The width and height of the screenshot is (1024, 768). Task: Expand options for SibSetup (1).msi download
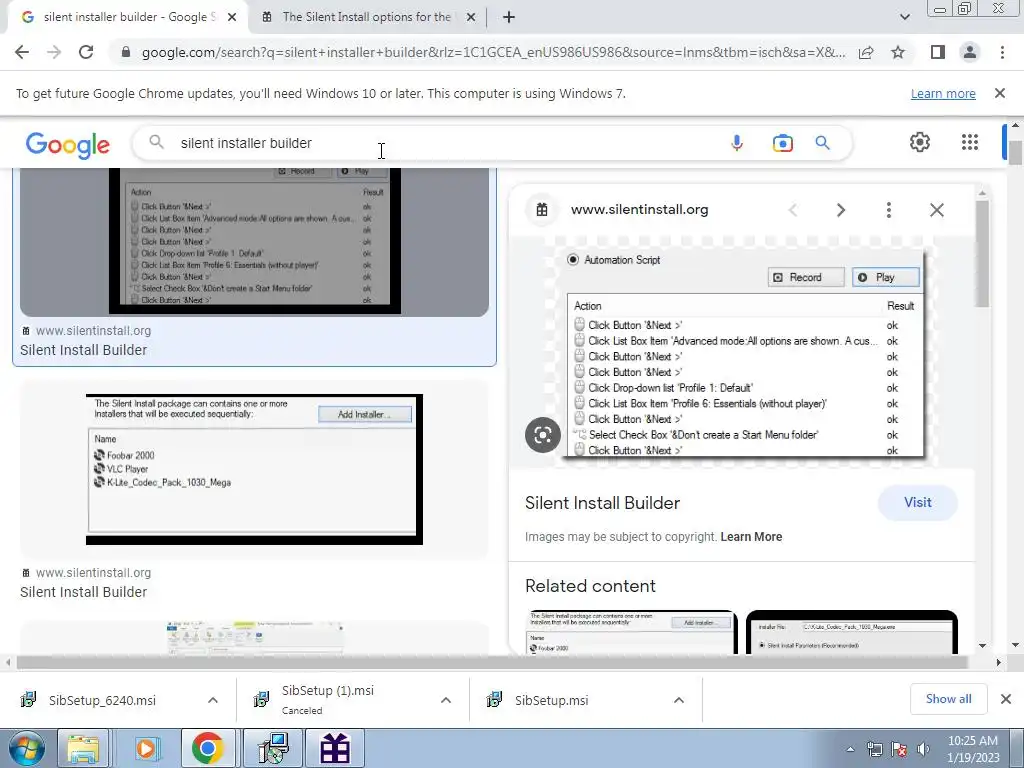click(x=446, y=700)
